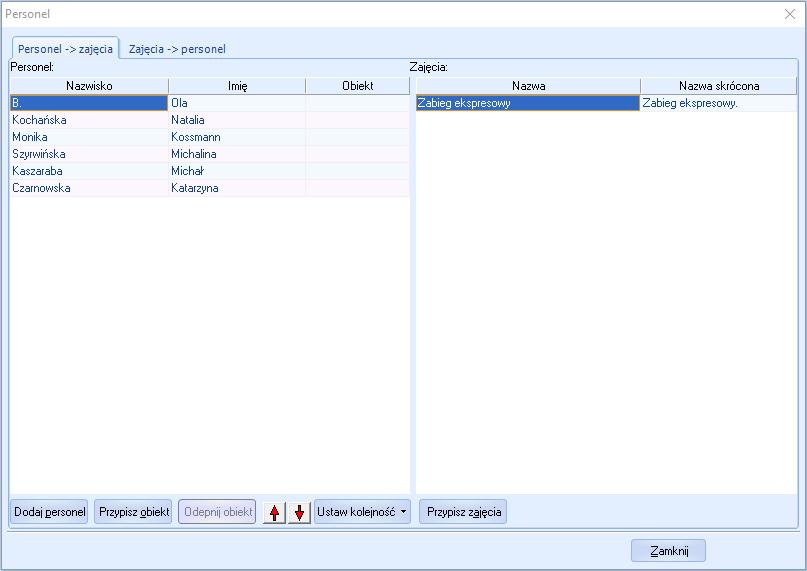This screenshot has height=571, width=807.
Task: Click the Michał cell
Action: 237,171
